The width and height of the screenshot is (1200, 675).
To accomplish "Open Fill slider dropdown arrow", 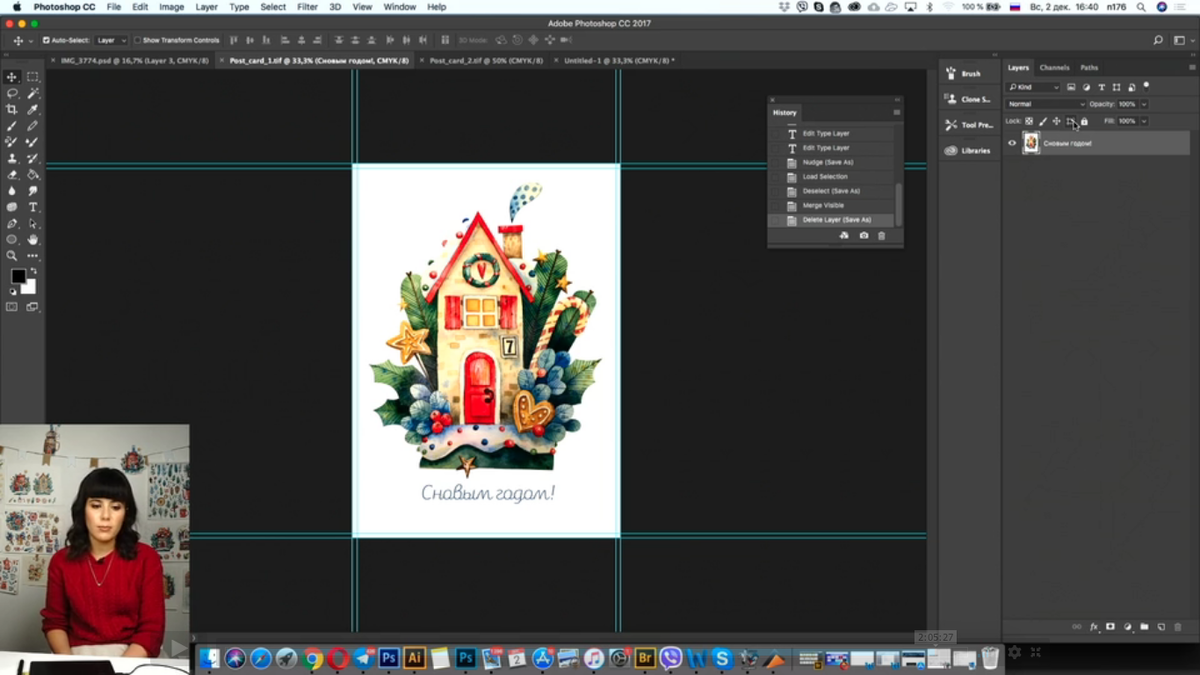I will point(1144,121).
